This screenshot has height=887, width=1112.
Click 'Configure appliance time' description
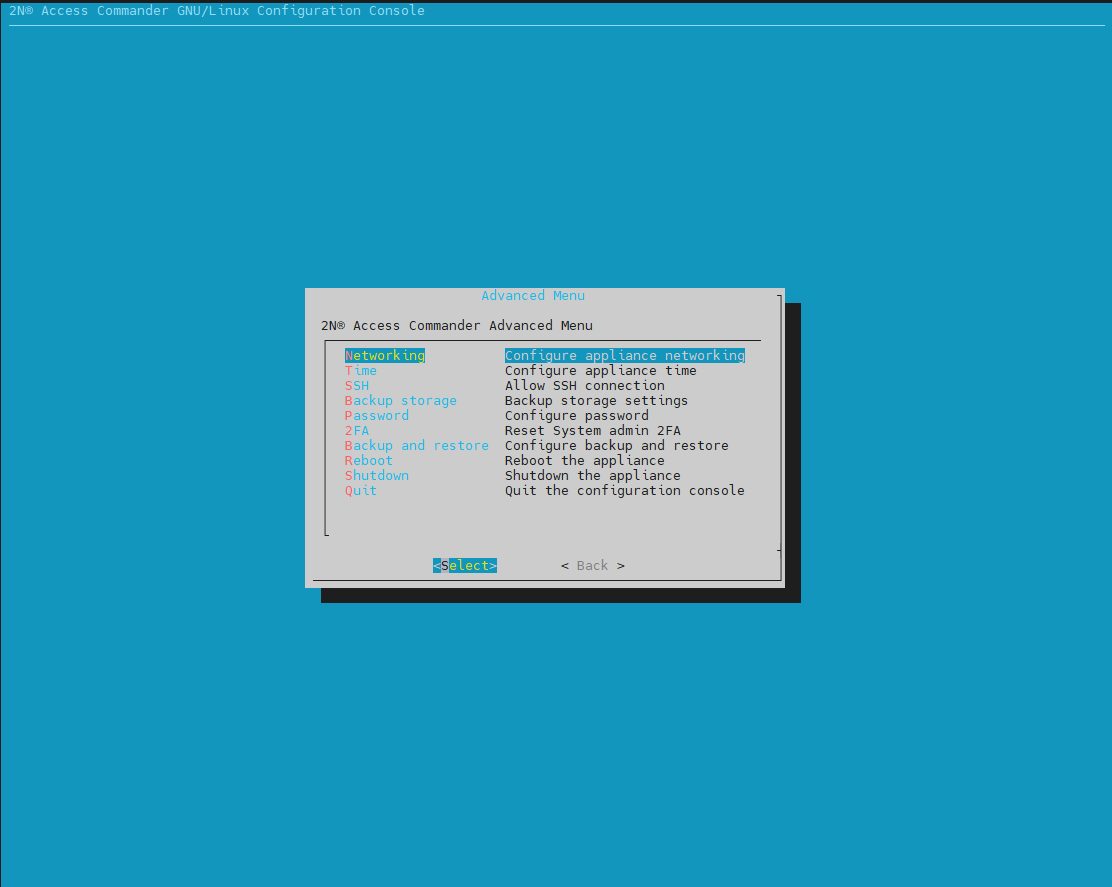pos(601,370)
